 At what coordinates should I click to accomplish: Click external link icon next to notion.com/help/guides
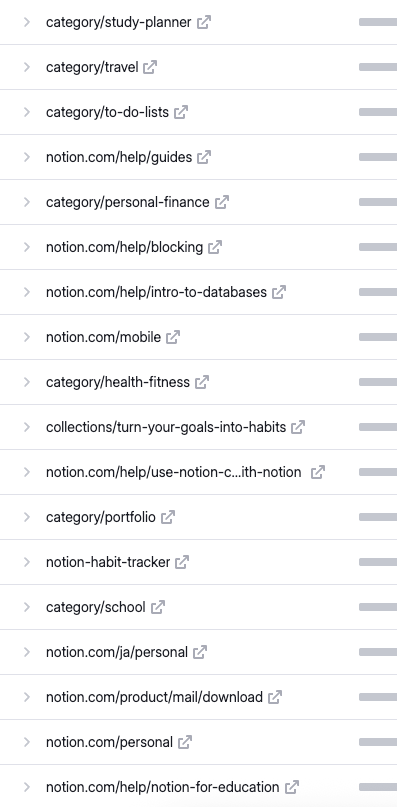(x=204, y=157)
